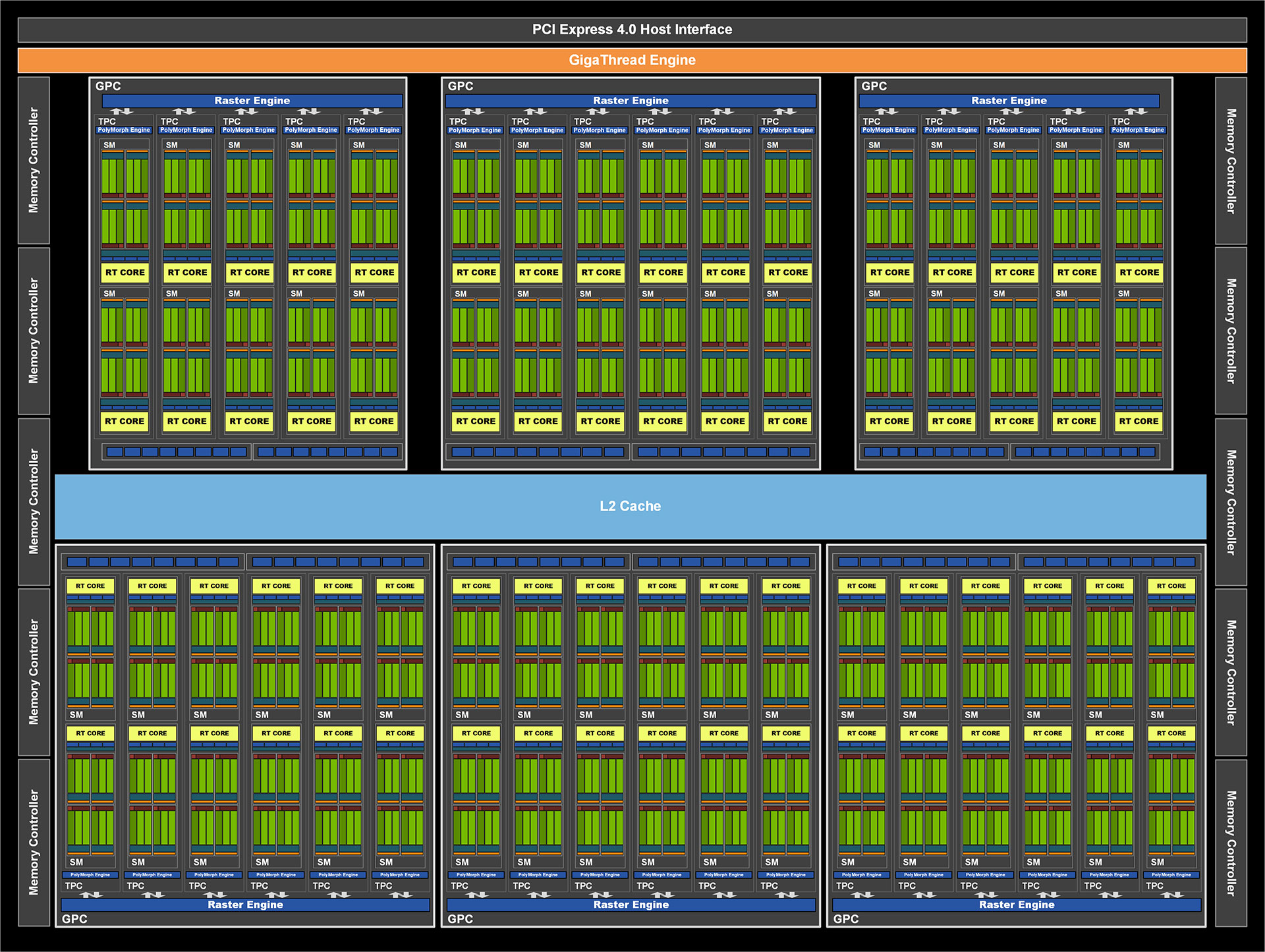Click first TPC label in top-middle GPC
The width and height of the screenshot is (1265, 952).
458,121
